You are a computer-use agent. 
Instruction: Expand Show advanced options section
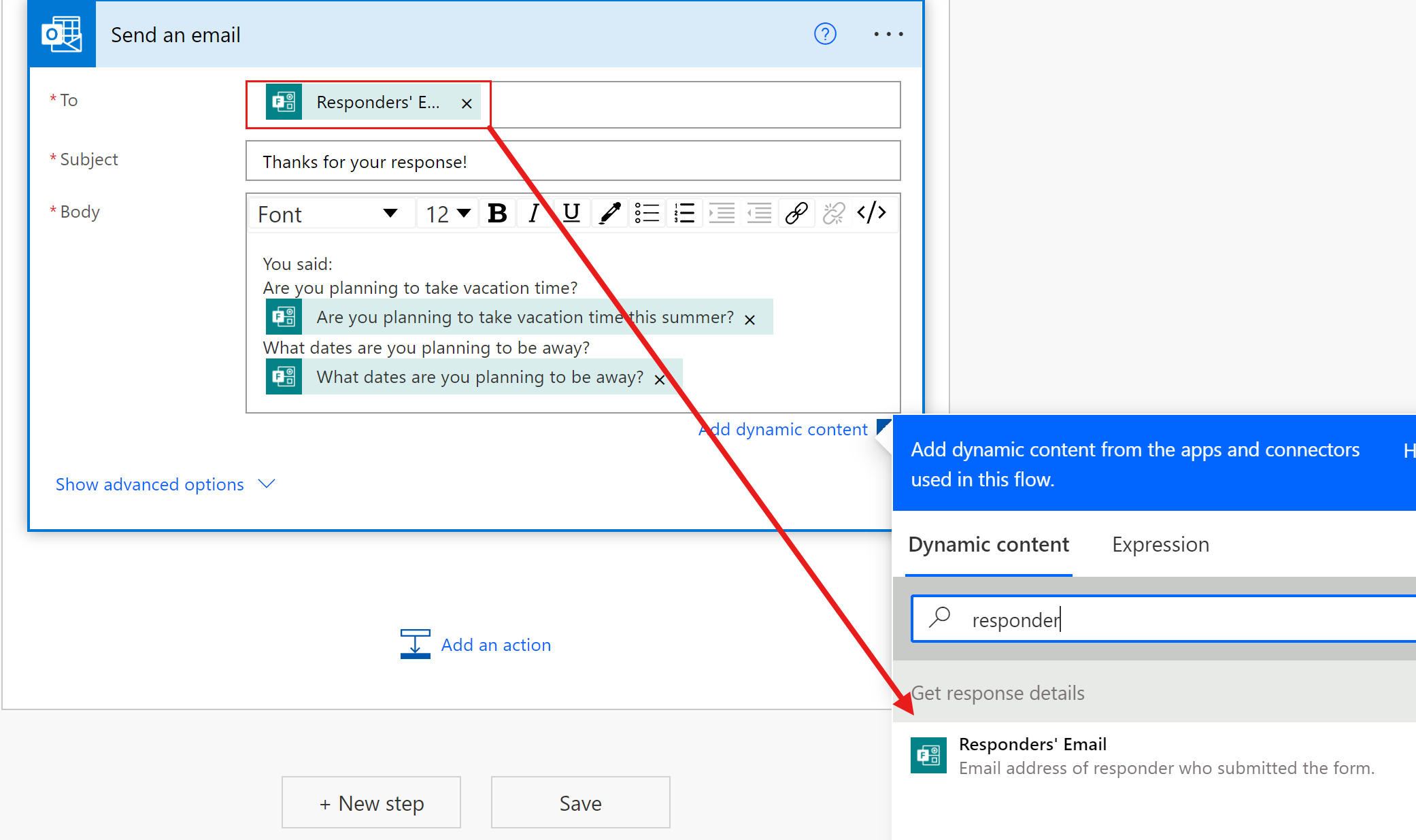click(x=165, y=484)
